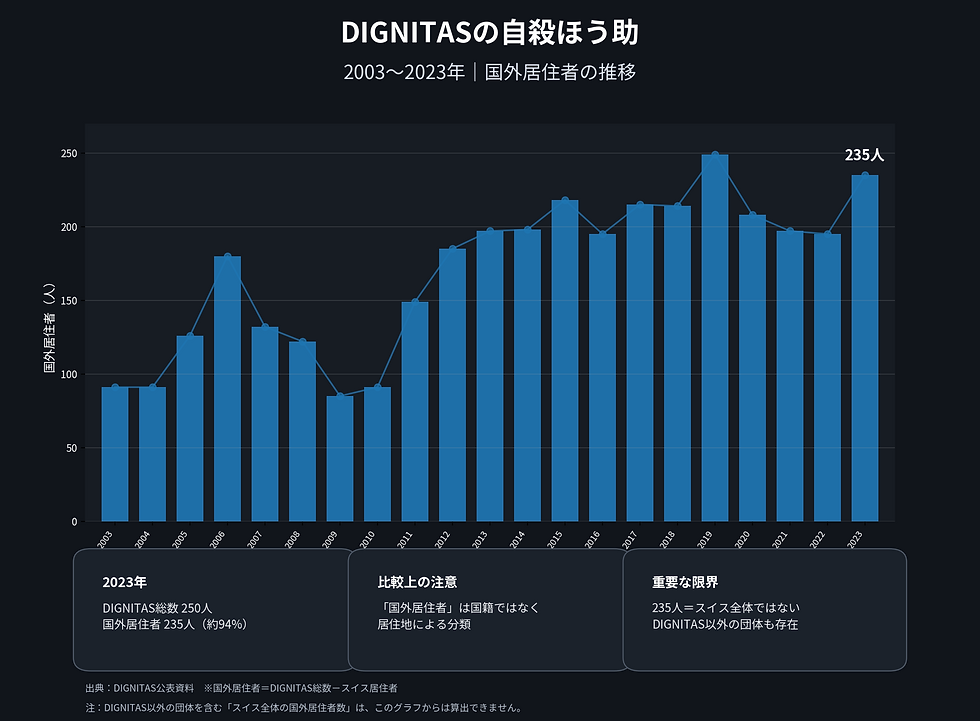Click the y-axis tick value "150"
The height and width of the screenshot is (721, 980).
[69, 301]
